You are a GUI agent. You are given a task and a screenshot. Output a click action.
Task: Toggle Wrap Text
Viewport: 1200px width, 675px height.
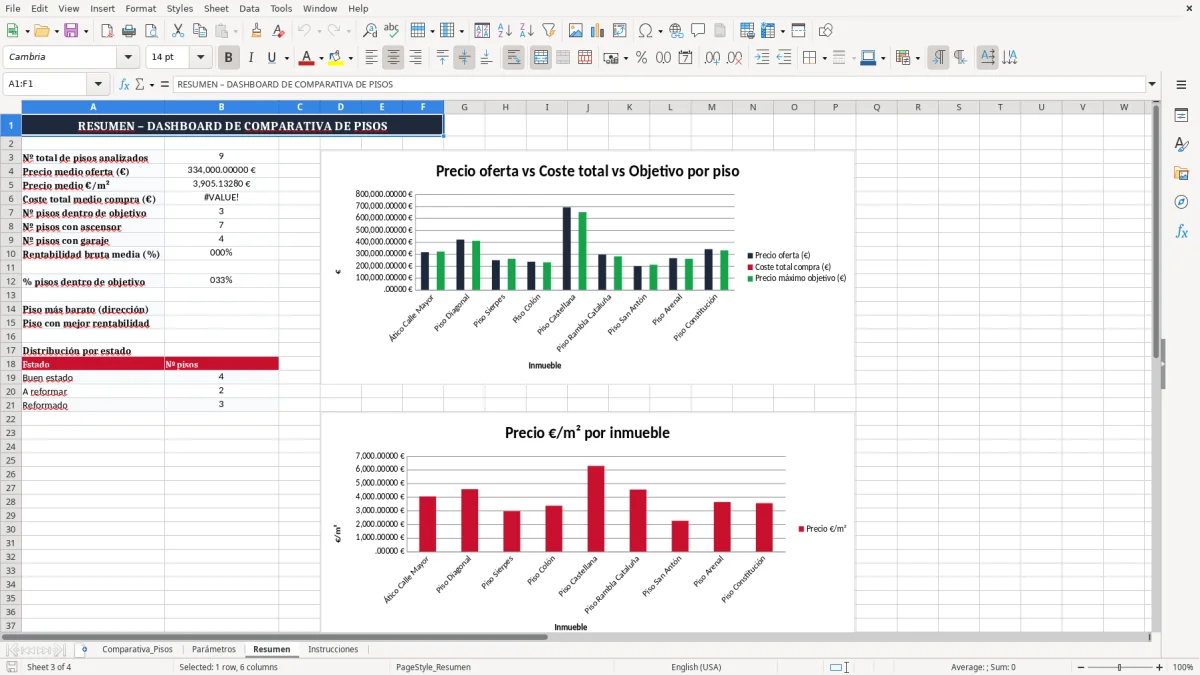click(514, 58)
